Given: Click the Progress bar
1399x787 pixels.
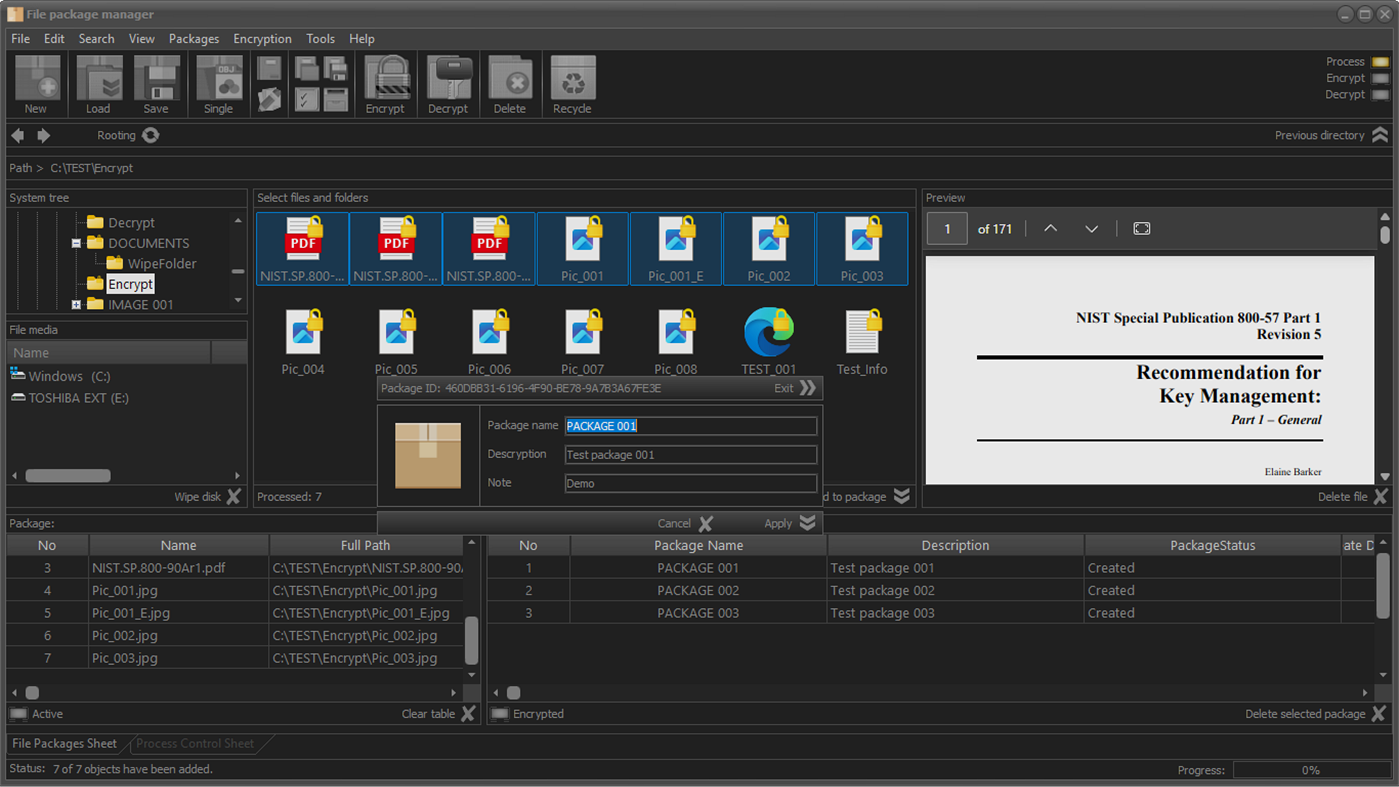Looking at the screenshot, I should pos(1310,770).
